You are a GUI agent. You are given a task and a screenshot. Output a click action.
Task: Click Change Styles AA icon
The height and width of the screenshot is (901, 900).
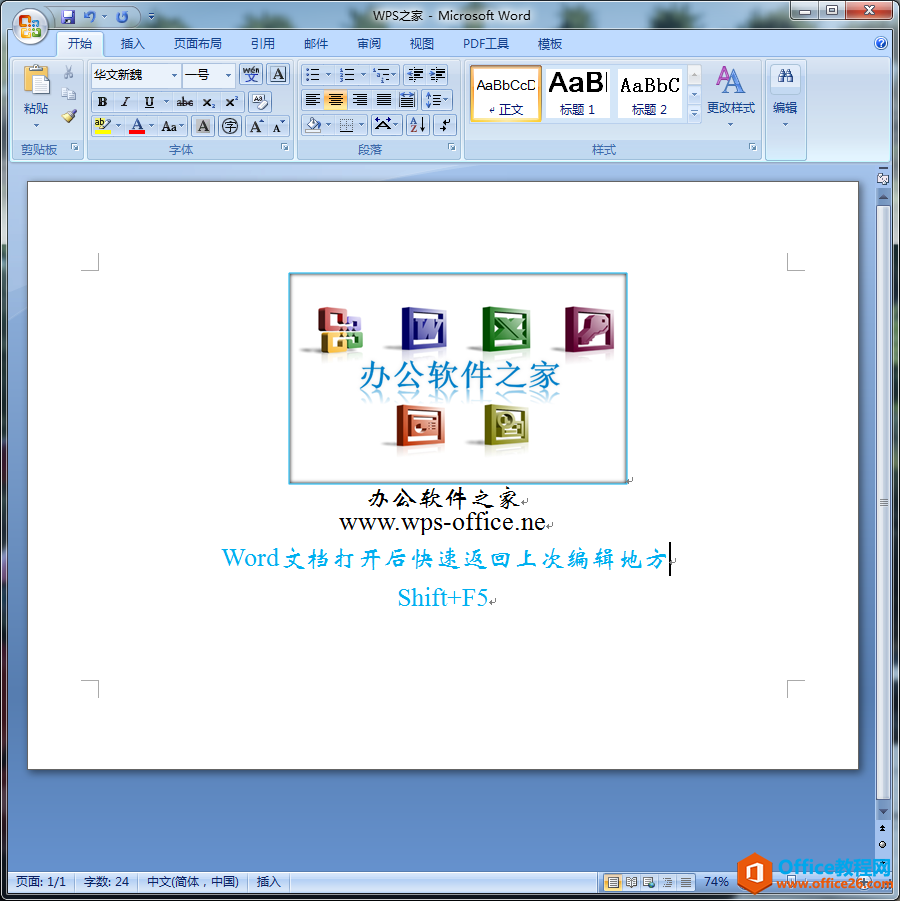pos(730,80)
